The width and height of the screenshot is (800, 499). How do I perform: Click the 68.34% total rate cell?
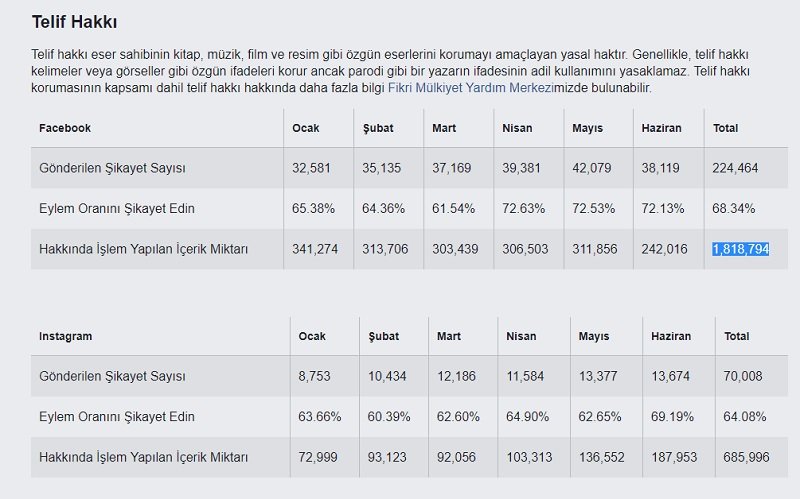[x=733, y=208]
